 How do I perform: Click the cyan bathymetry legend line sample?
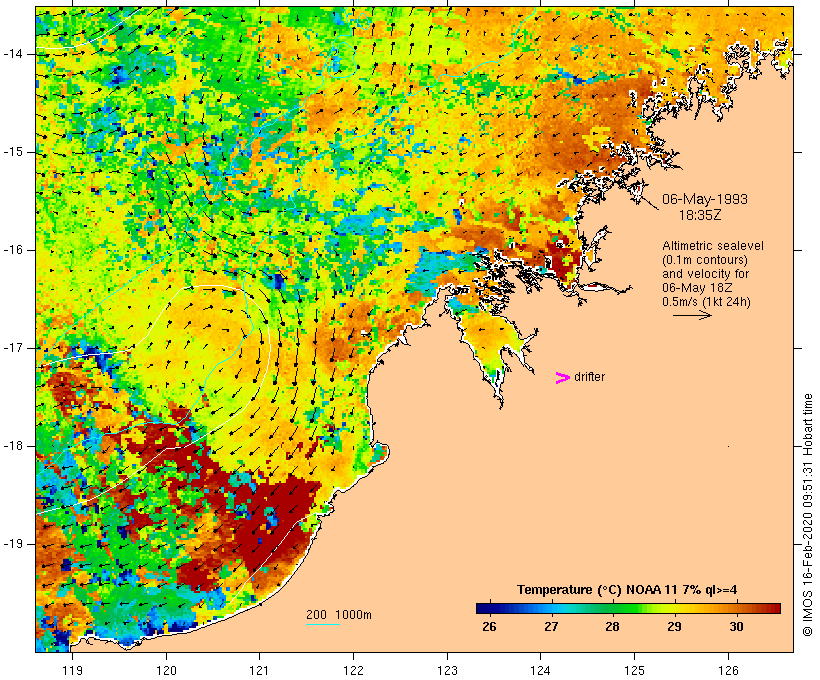tap(323, 624)
